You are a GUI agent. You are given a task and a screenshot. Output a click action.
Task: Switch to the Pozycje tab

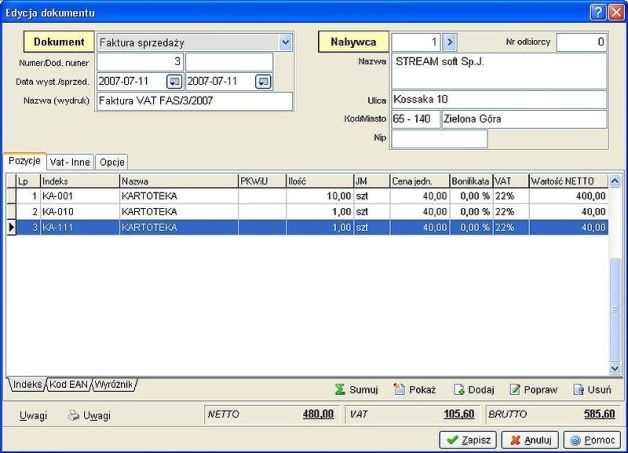pyautogui.click(x=24, y=161)
